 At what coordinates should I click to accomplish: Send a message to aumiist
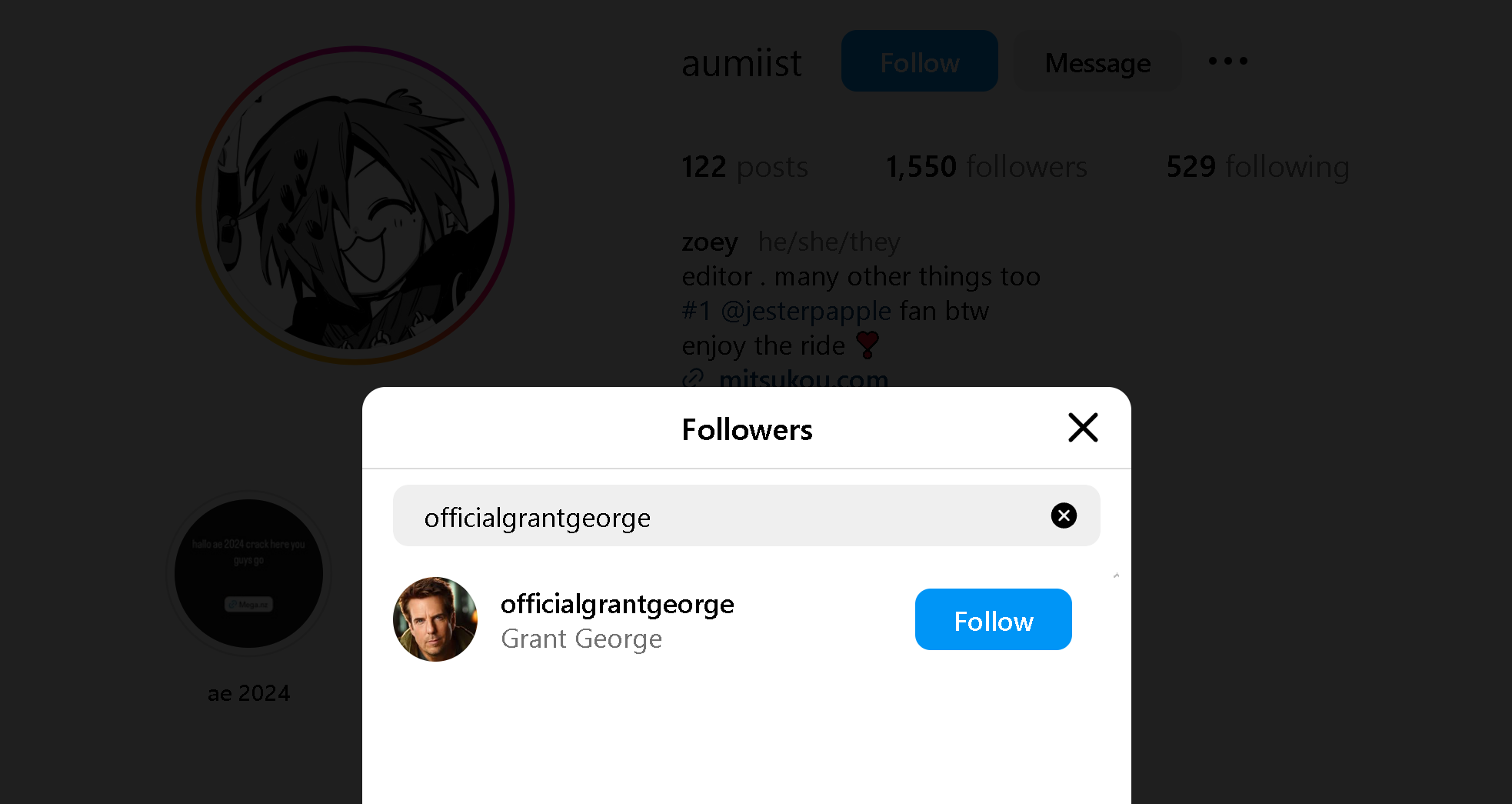(1097, 61)
